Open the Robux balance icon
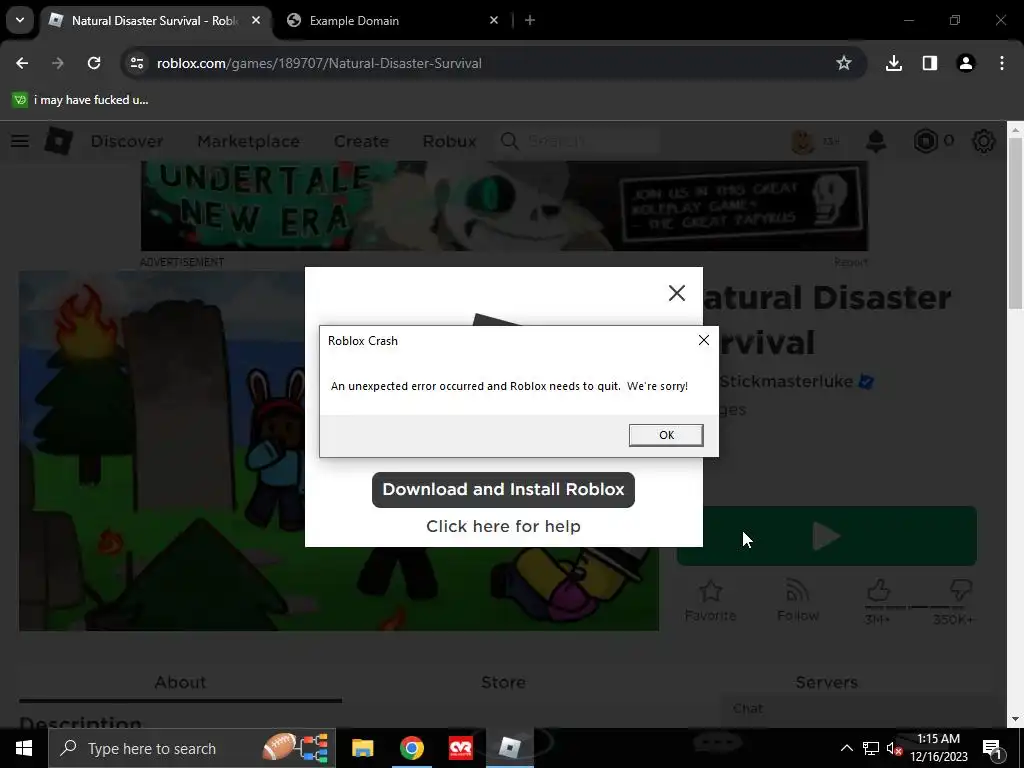This screenshot has height=768, width=1024. (x=925, y=141)
